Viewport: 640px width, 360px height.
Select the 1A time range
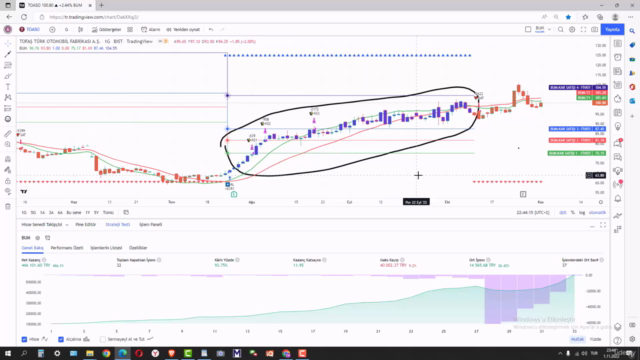click(x=42, y=213)
